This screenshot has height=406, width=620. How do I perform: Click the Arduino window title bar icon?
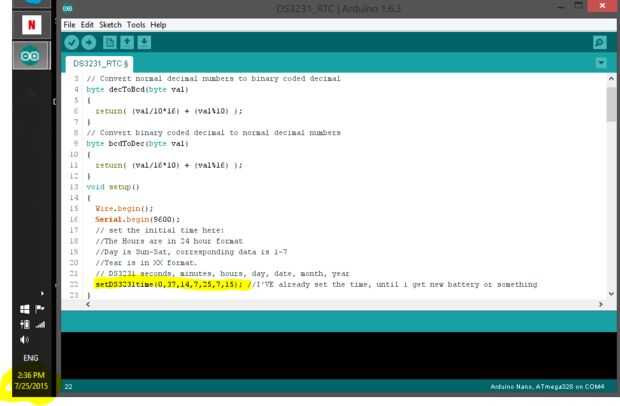(x=68, y=8)
